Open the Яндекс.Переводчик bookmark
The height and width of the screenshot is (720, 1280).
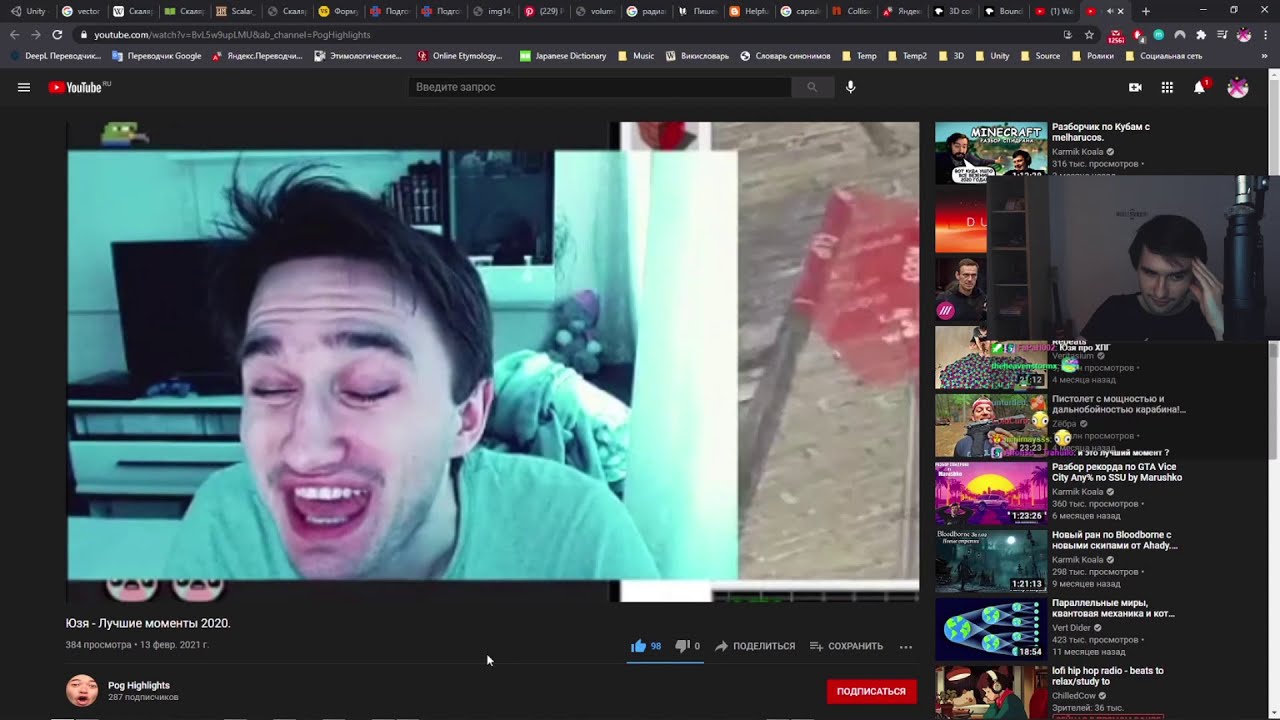click(258, 56)
